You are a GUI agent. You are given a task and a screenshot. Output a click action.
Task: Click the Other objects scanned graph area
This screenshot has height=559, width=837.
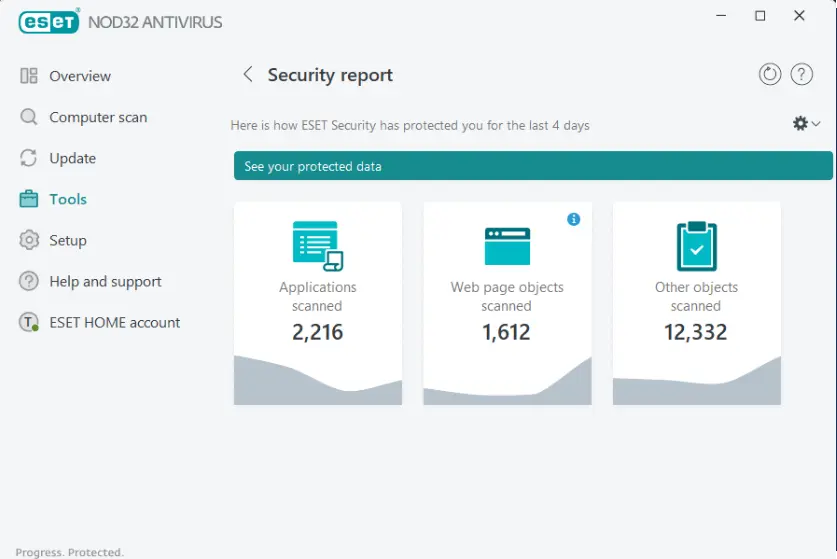click(696, 385)
